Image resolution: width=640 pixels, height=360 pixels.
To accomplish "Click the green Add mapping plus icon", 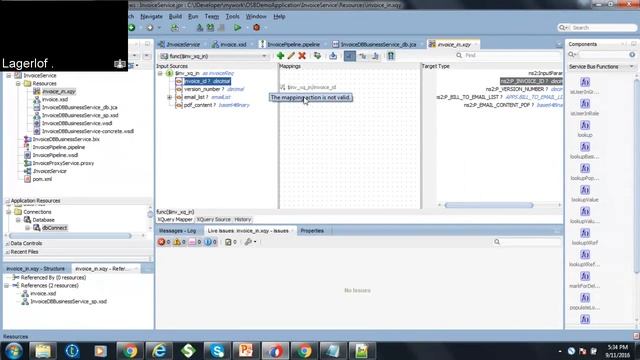I will [x=280, y=56].
